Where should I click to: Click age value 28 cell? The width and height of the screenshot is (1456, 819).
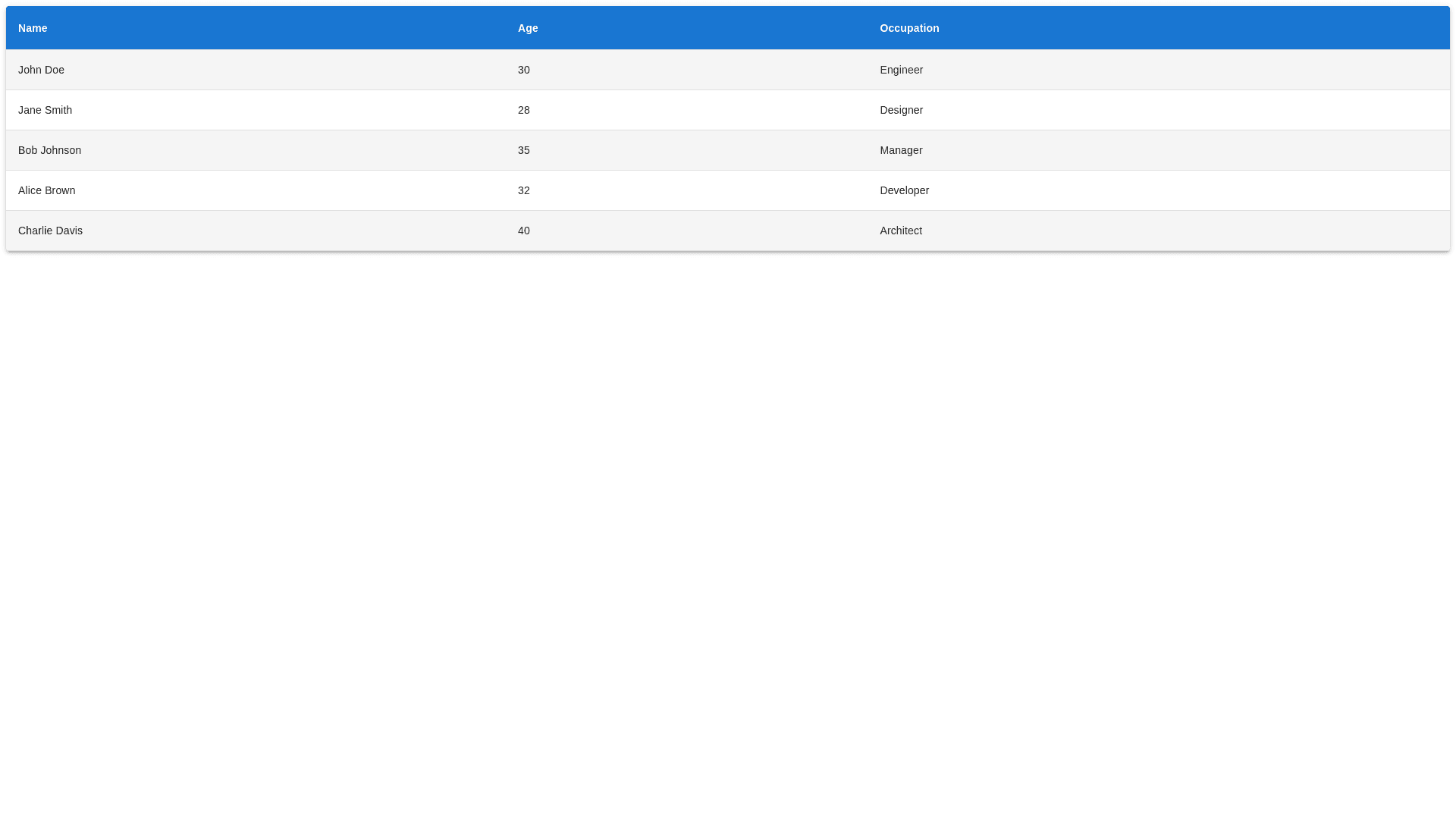524,110
